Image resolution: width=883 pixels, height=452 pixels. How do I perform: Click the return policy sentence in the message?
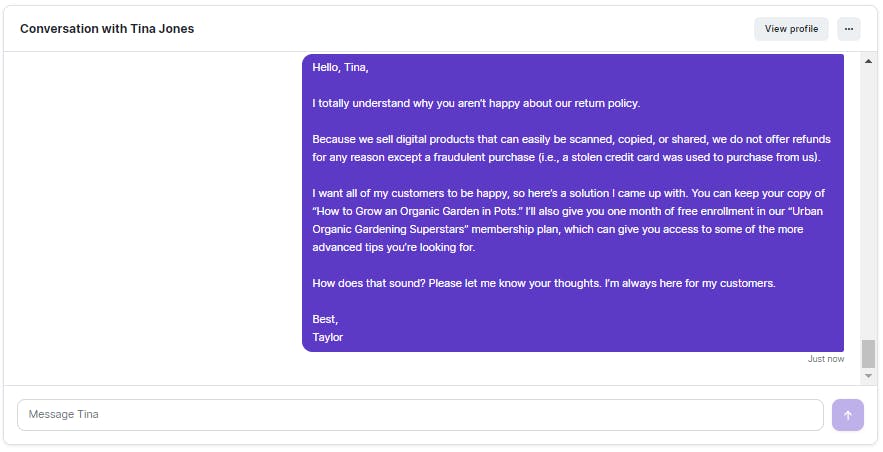pyautogui.click(x=476, y=104)
